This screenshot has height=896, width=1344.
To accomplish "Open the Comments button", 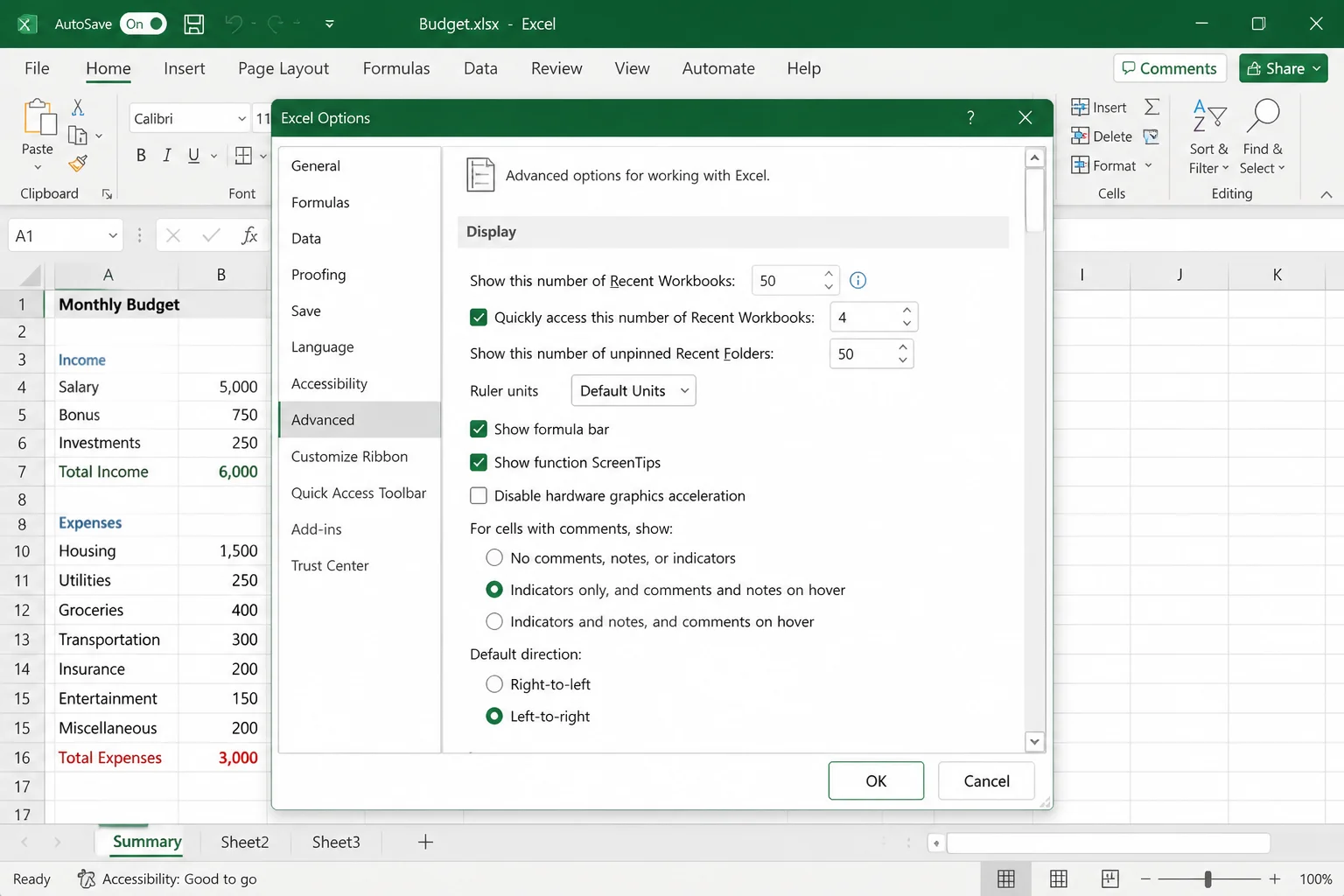I will point(1170,68).
